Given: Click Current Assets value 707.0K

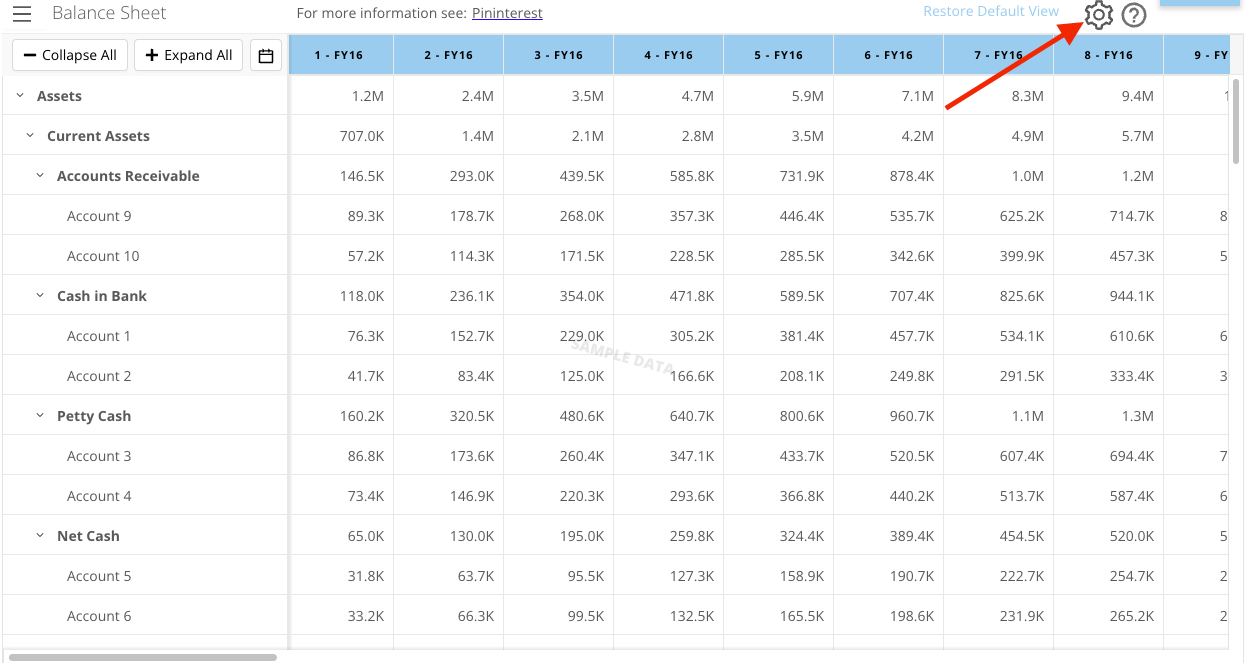Looking at the screenshot, I should tap(362, 136).
